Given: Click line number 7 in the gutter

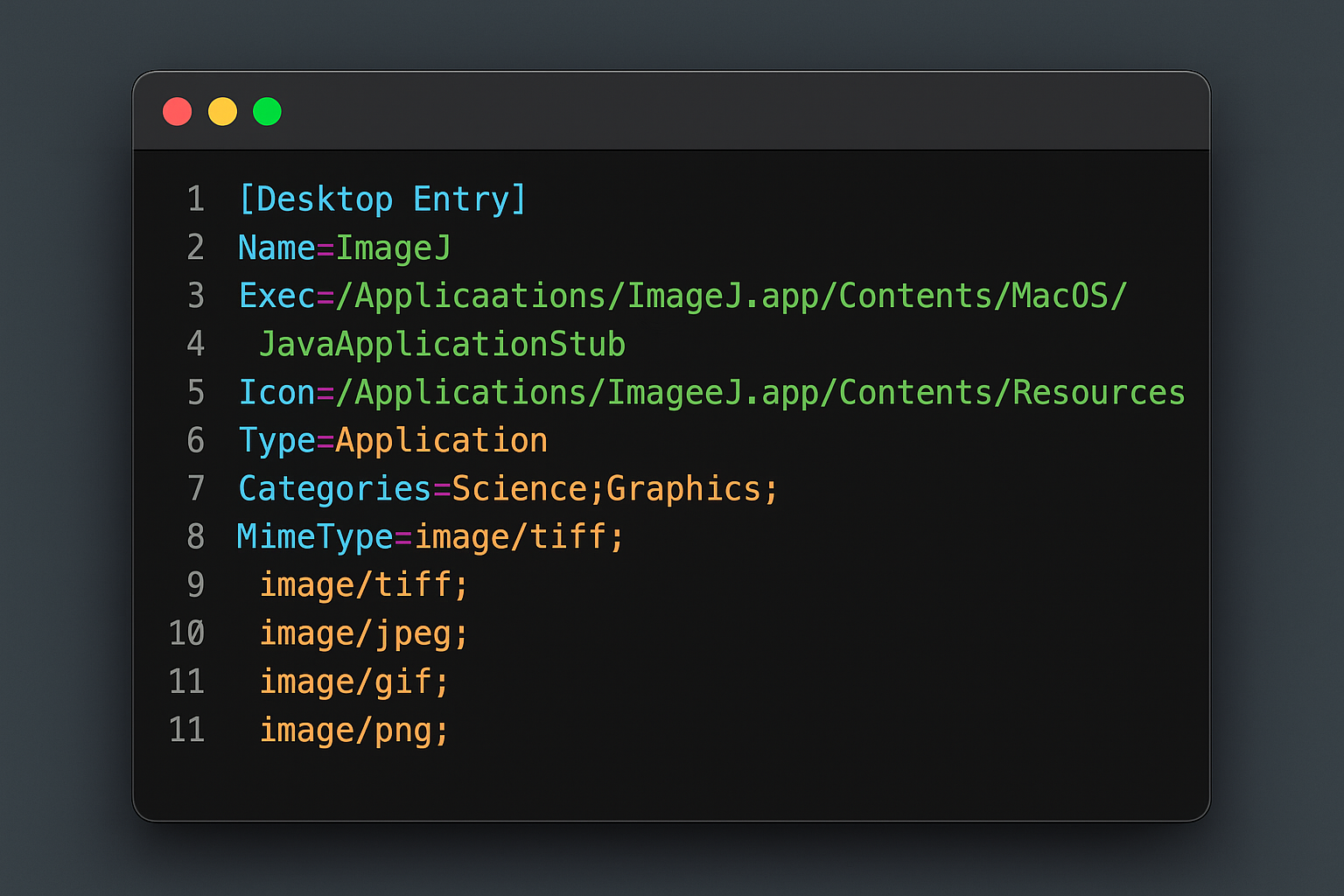Looking at the screenshot, I should tap(196, 488).
